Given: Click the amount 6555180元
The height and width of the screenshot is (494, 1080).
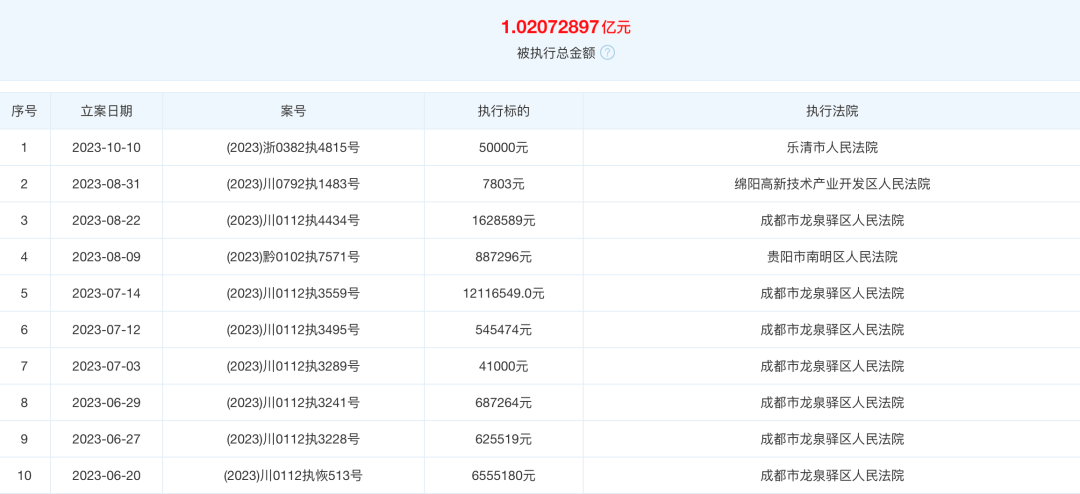Looking at the screenshot, I should (503, 476).
